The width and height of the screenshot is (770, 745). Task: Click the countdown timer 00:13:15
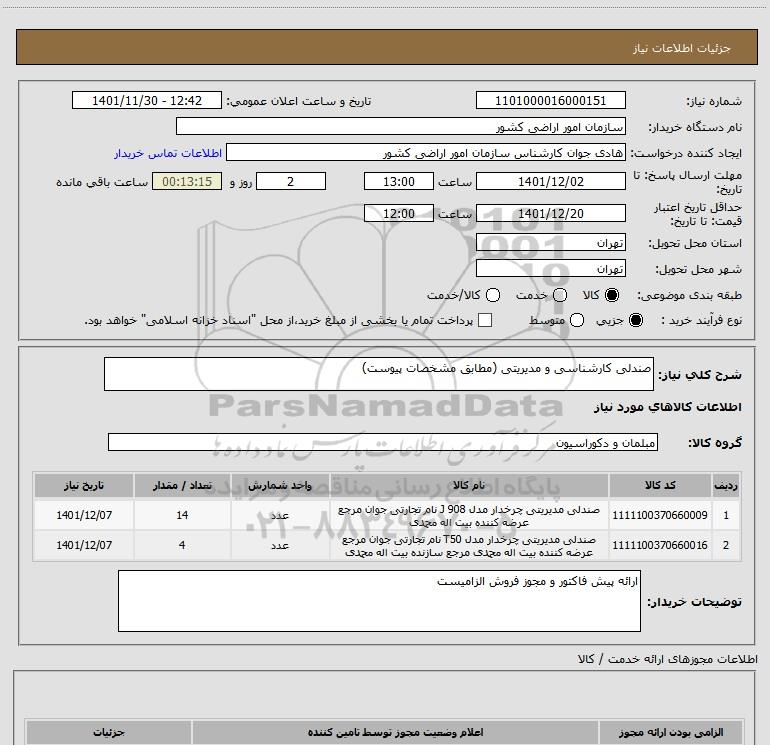click(187, 181)
